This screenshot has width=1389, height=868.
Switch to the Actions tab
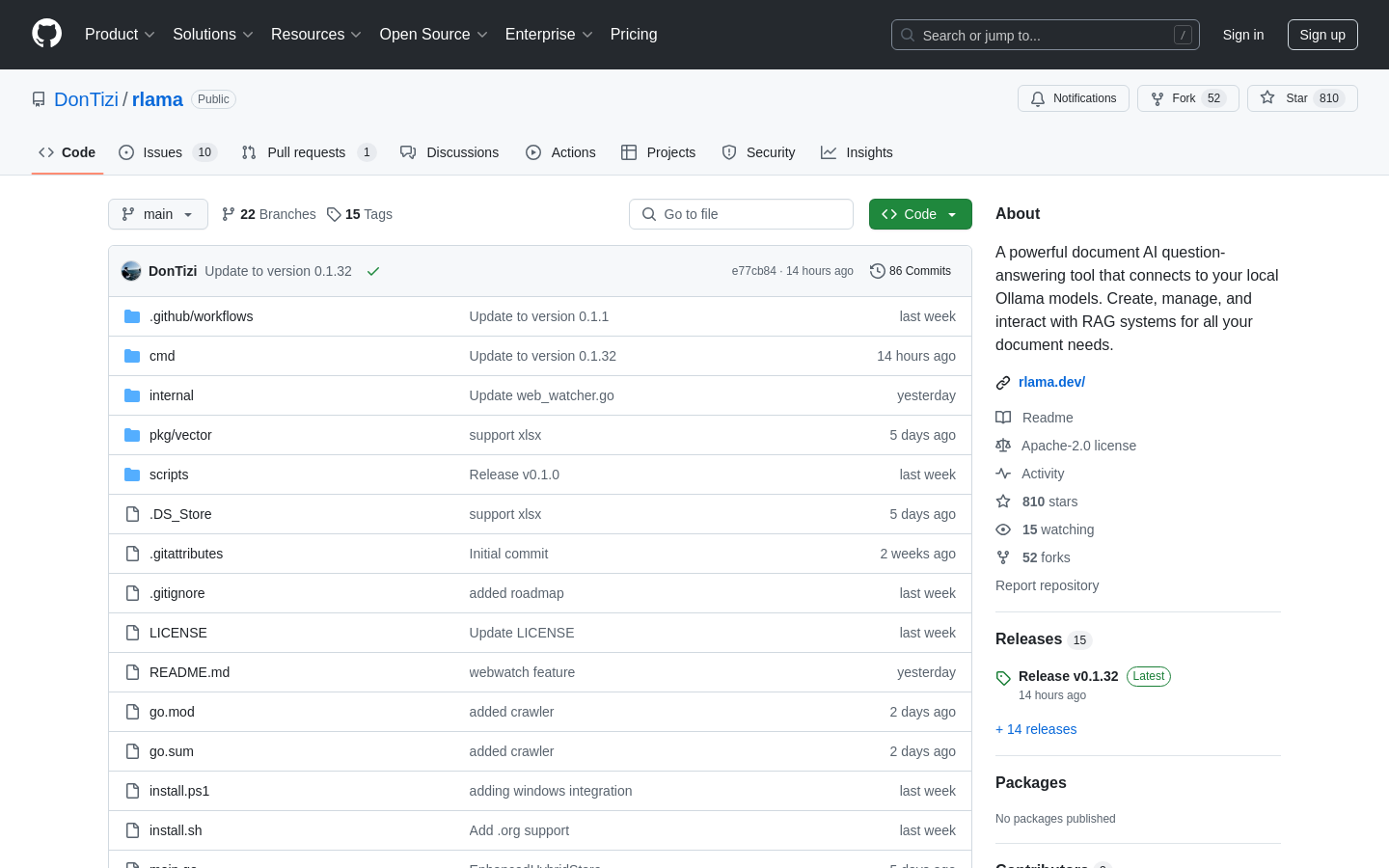(560, 152)
